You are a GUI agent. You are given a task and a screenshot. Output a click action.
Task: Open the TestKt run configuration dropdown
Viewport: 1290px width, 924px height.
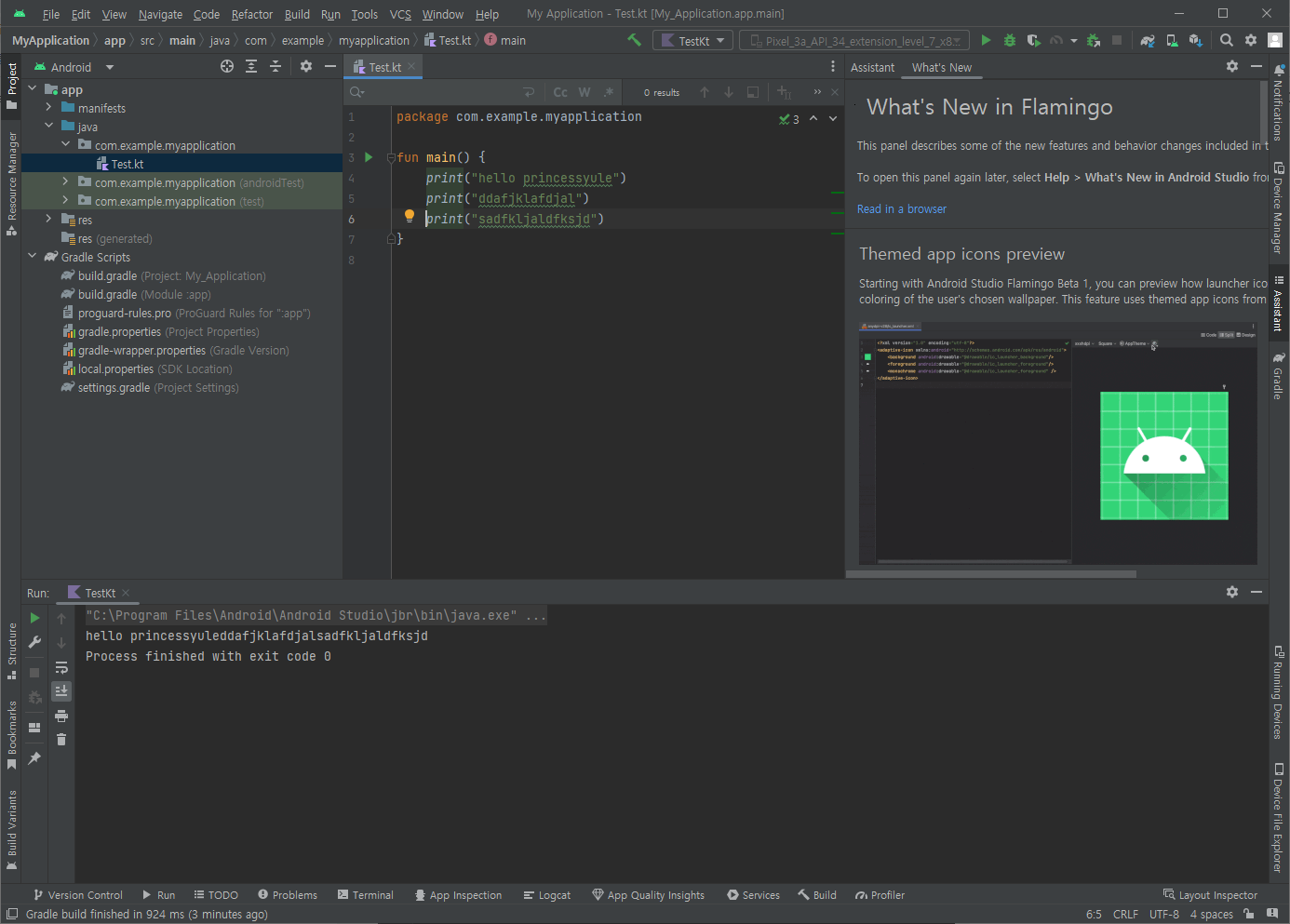tap(692, 41)
